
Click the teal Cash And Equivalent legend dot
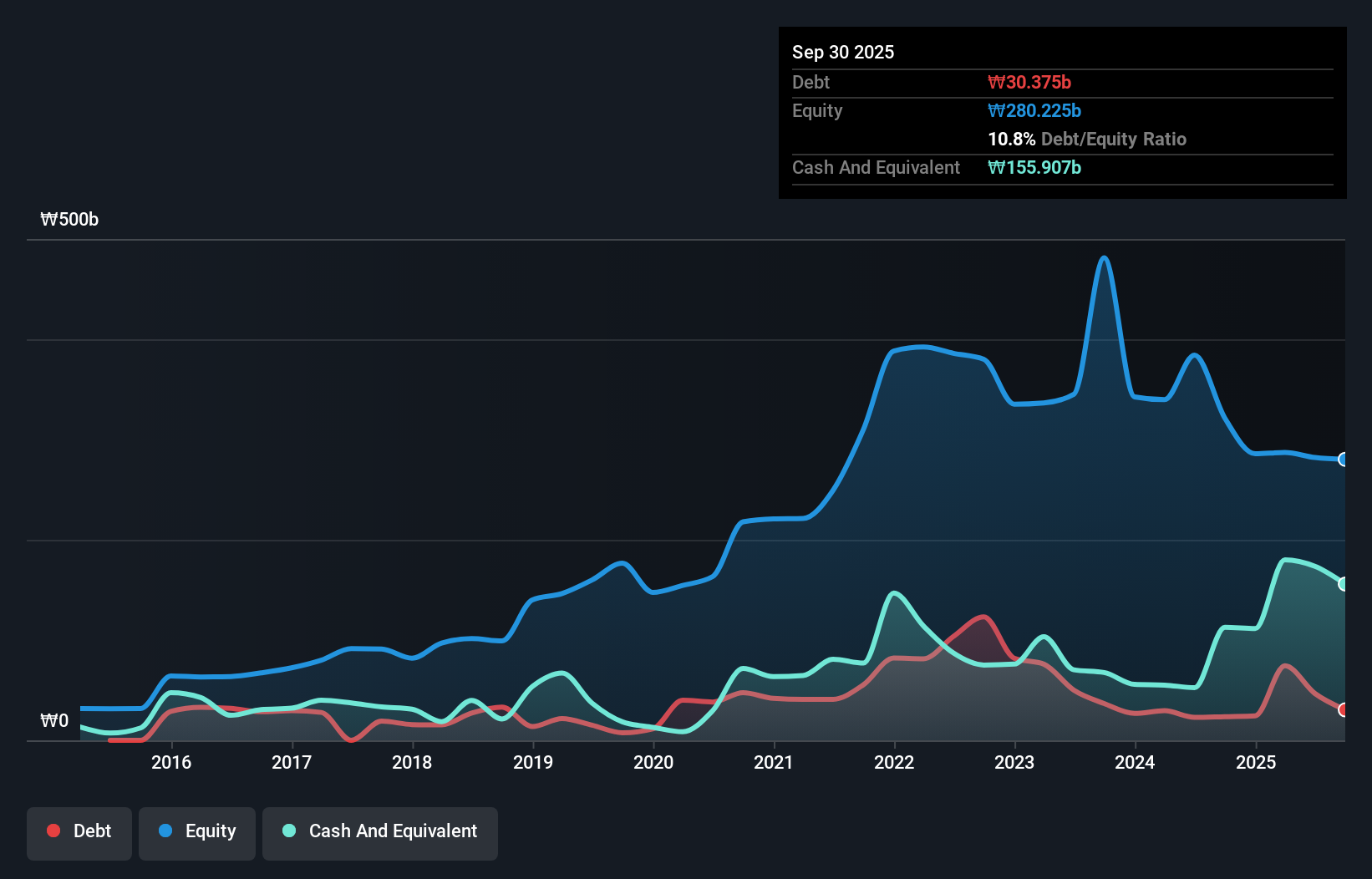click(289, 831)
